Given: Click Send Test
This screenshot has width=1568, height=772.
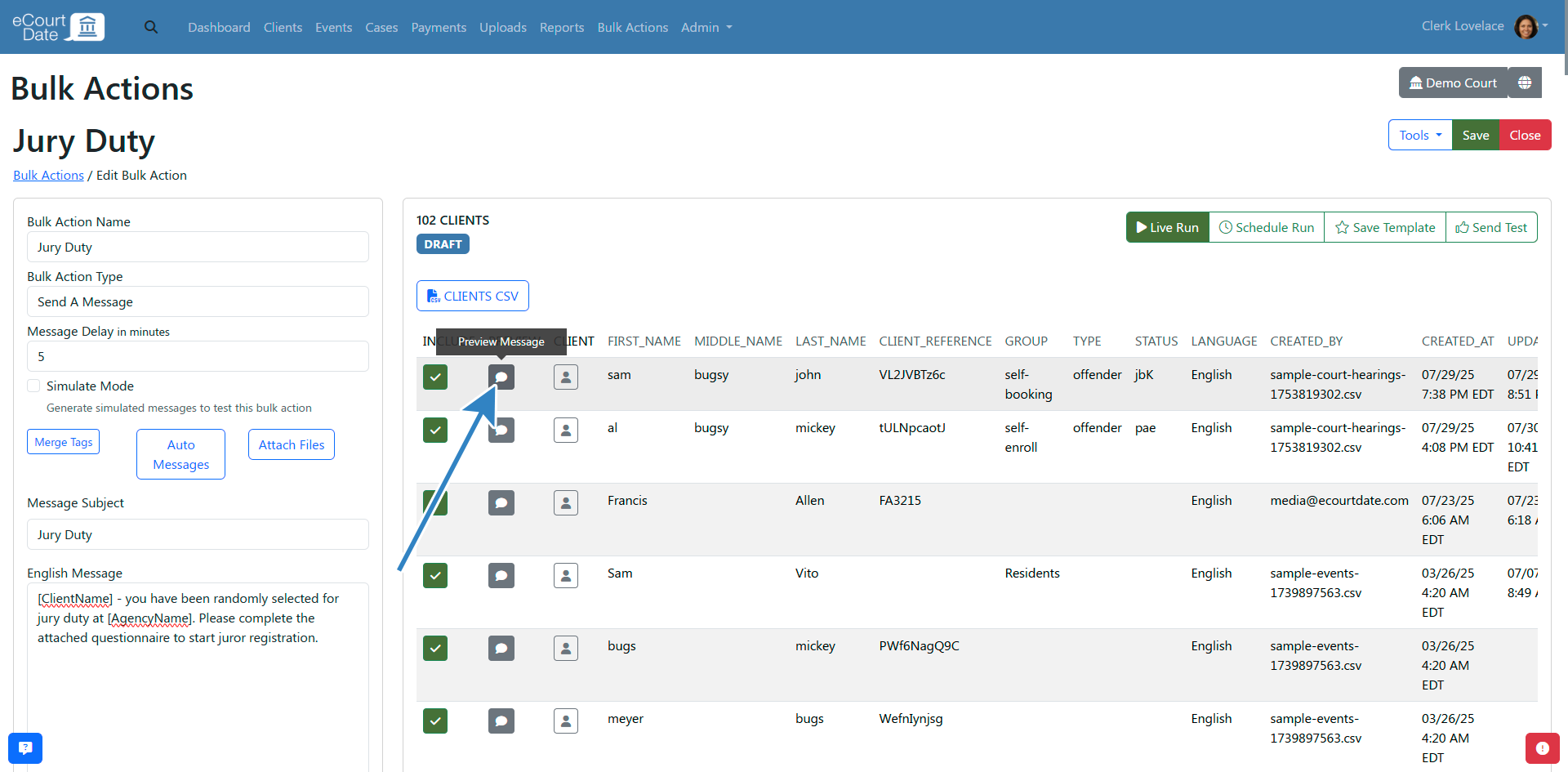Looking at the screenshot, I should coord(1491,227).
